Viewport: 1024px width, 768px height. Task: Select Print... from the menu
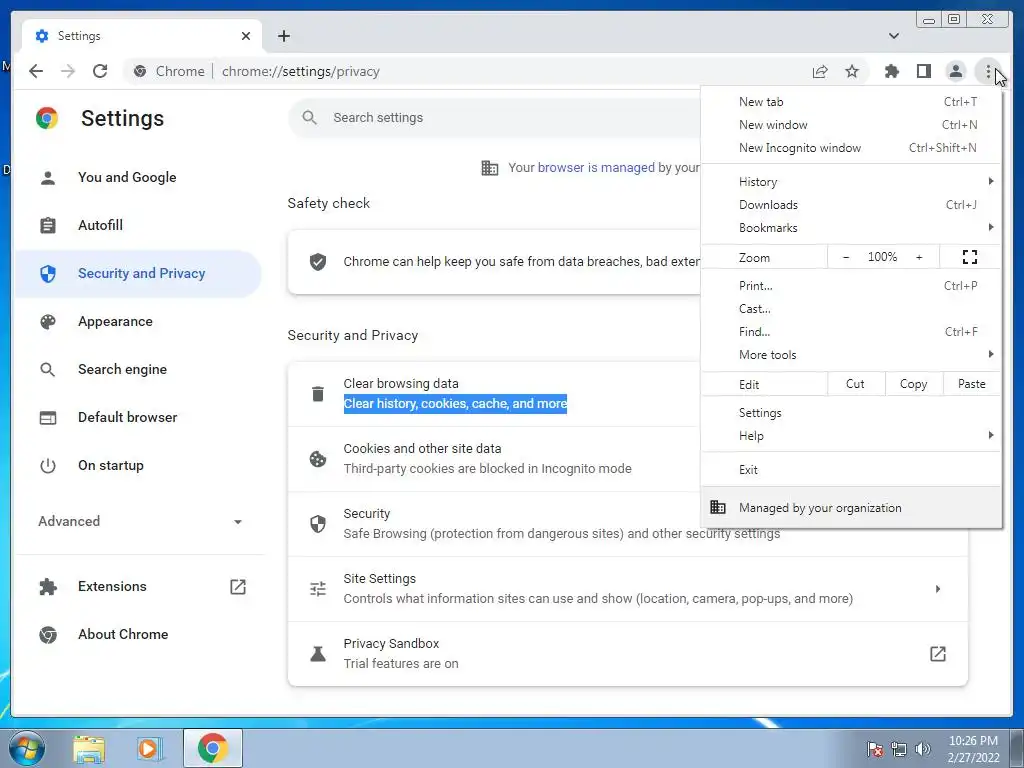point(851,285)
